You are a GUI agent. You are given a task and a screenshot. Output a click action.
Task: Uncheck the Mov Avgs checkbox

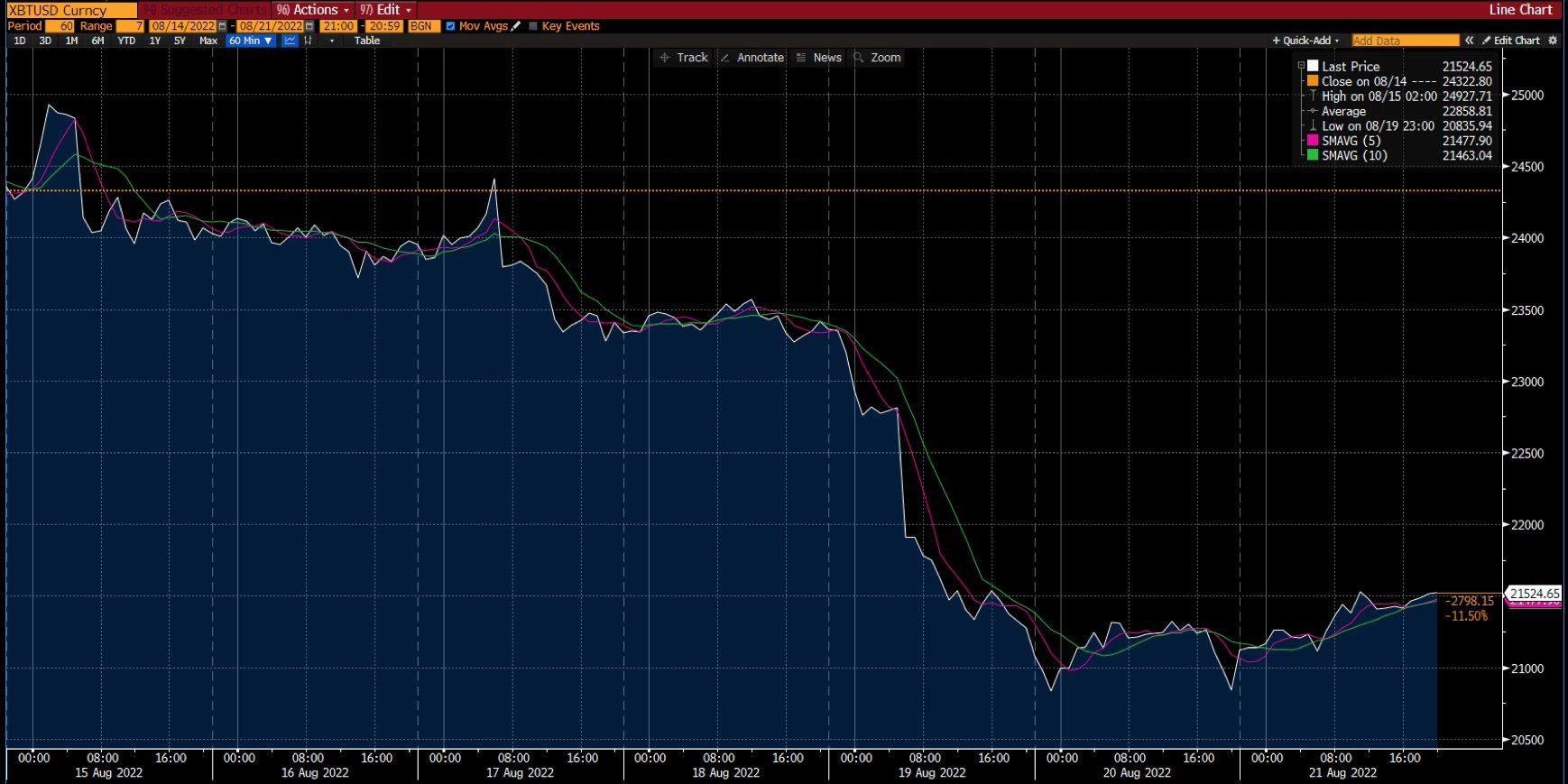click(x=451, y=26)
